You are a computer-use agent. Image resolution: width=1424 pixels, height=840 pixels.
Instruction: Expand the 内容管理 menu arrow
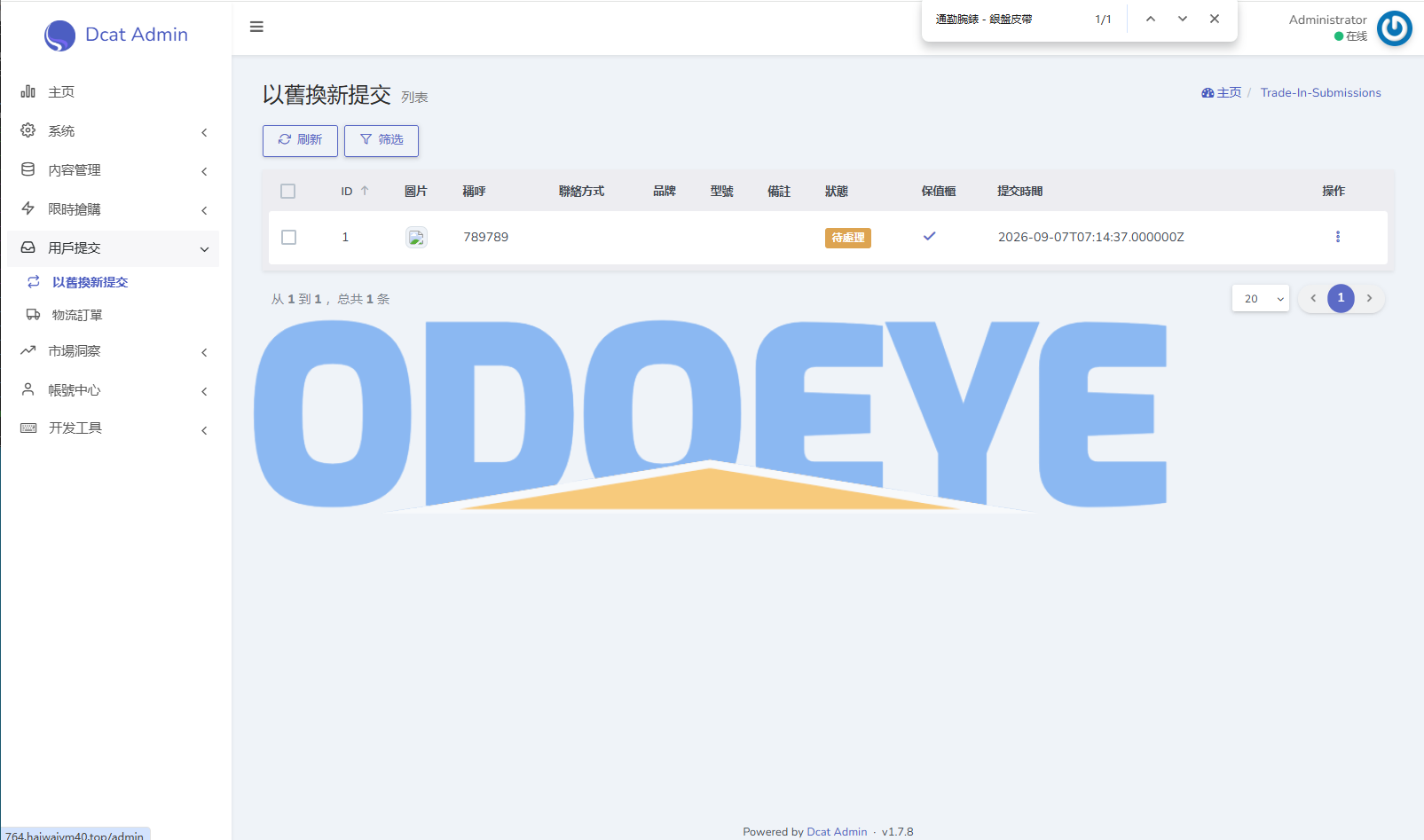204,171
